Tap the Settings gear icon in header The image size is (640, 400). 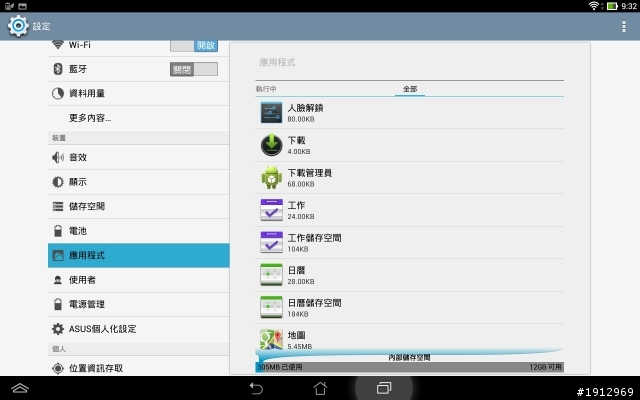pos(18,26)
